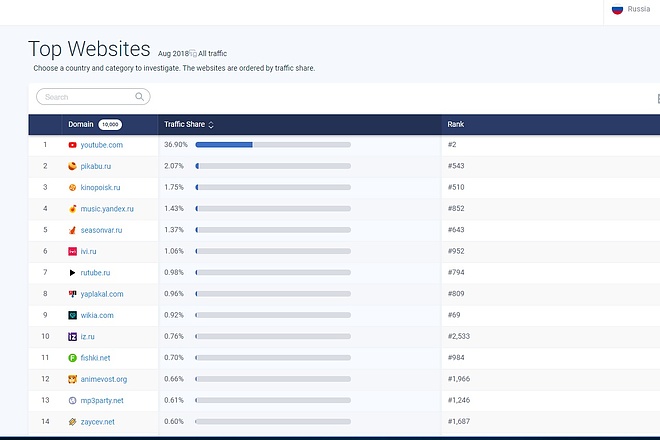Open the youtube.com link
Image resolution: width=660 pixels, height=440 pixels.
click(x=102, y=145)
